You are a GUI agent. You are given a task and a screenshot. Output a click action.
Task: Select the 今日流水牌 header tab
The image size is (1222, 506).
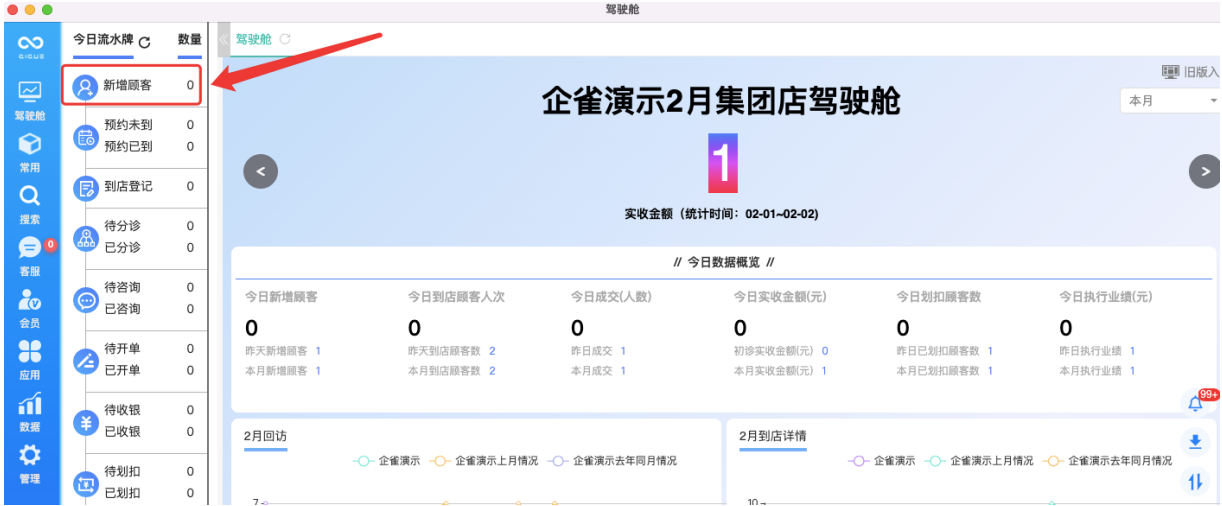103,41
